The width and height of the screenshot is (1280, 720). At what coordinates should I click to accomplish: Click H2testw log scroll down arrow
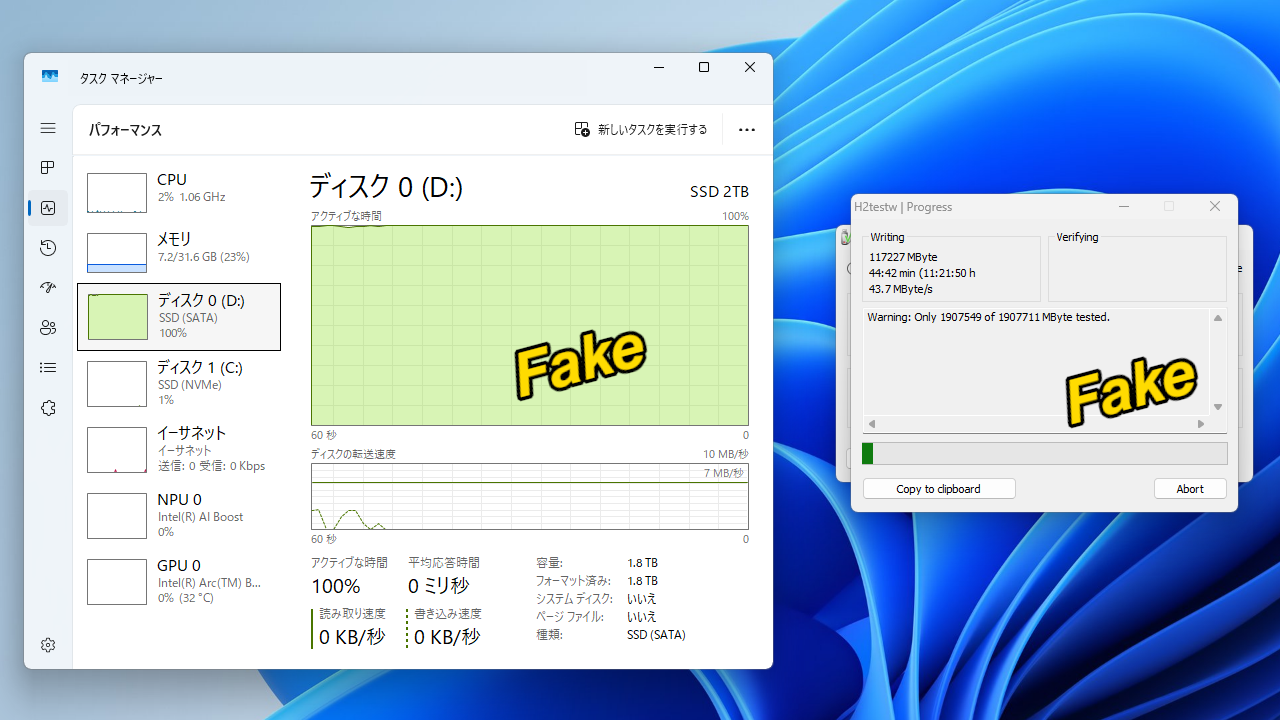point(1218,407)
